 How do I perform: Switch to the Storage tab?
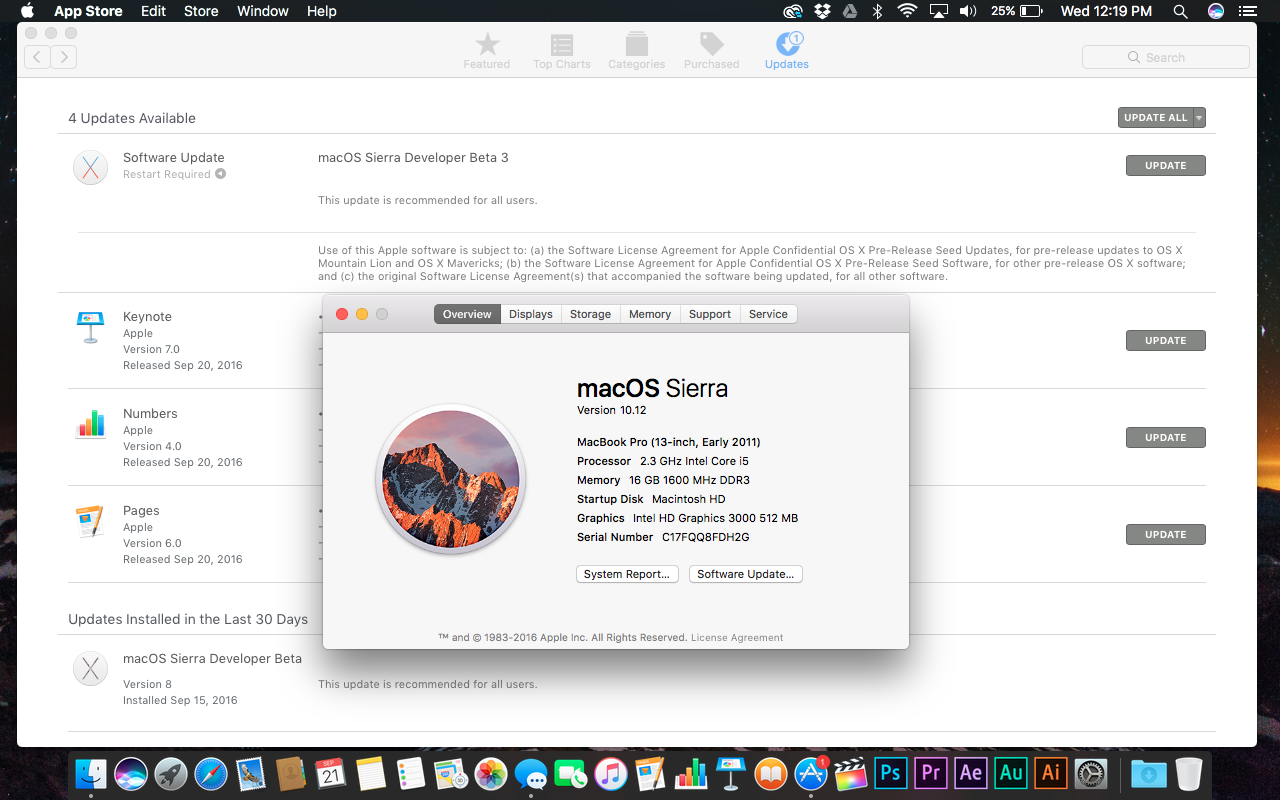tap(591, 314)
